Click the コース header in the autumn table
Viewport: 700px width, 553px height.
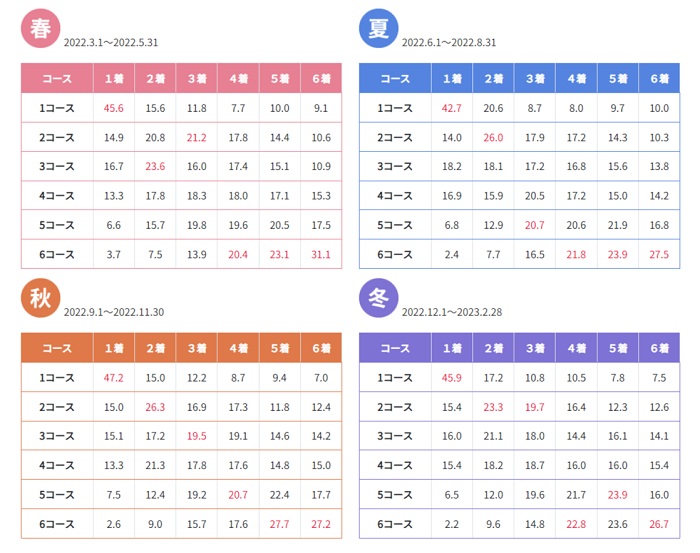(x=56, y=348)
